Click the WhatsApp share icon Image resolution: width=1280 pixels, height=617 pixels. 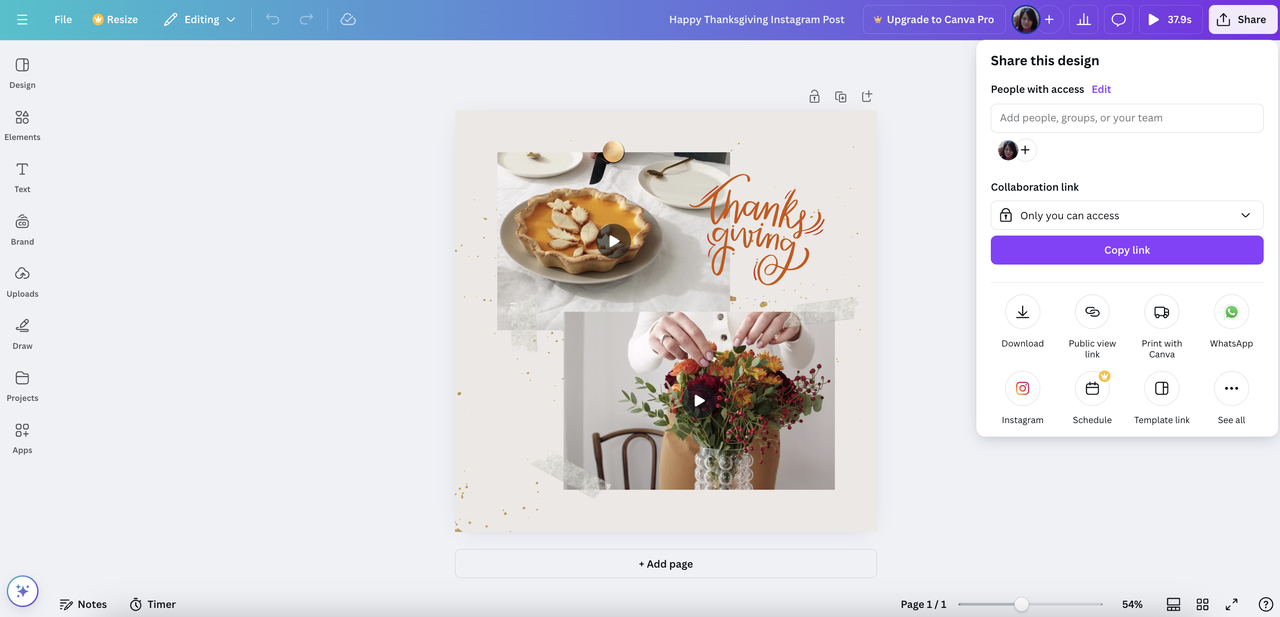point(1231,312)
